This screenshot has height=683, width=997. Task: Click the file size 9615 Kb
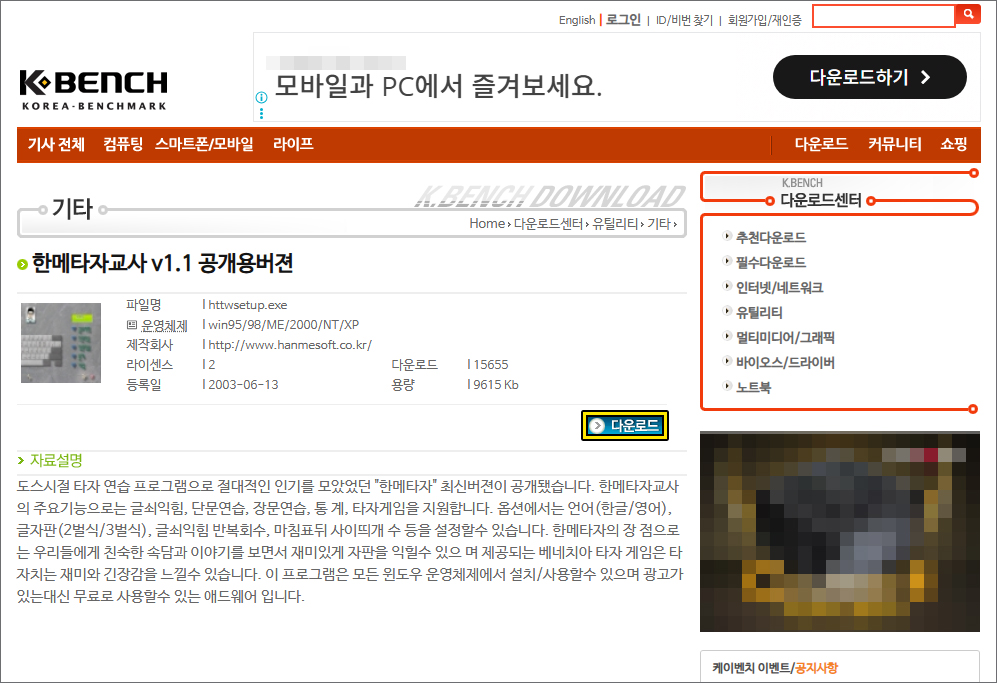click(495, 385)
